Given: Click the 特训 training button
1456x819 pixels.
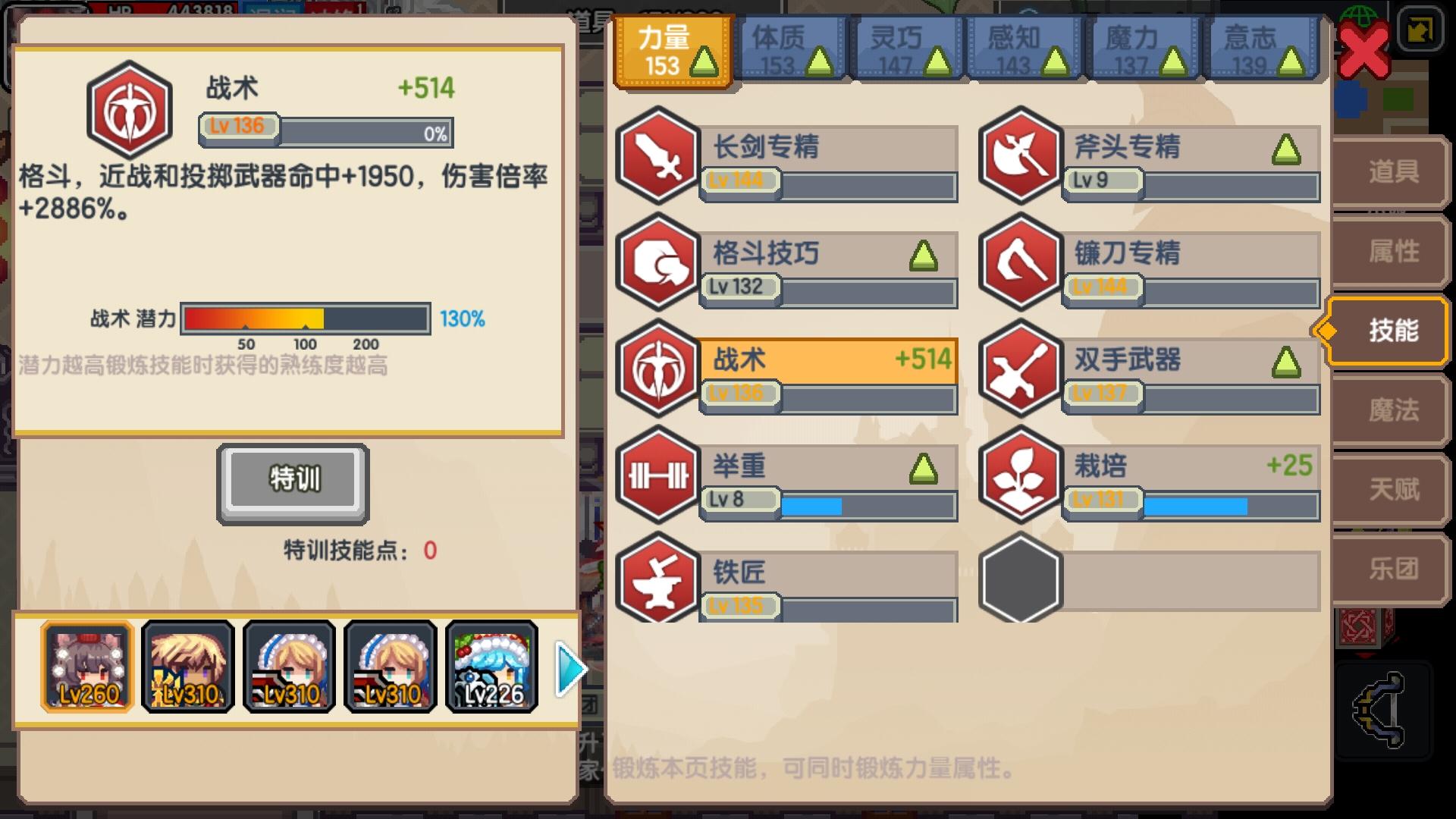Looking at the screenshot, I should coord(293,482).
